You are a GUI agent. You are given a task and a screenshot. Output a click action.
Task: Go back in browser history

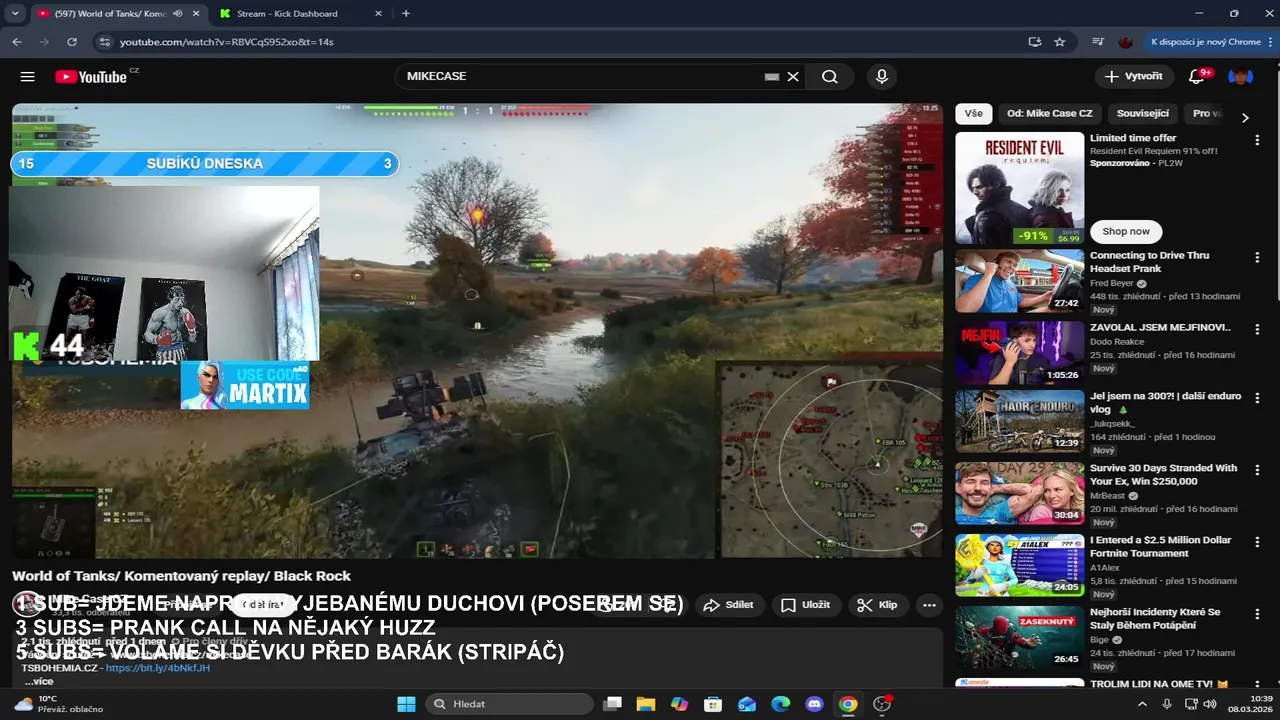coord(17,42)
